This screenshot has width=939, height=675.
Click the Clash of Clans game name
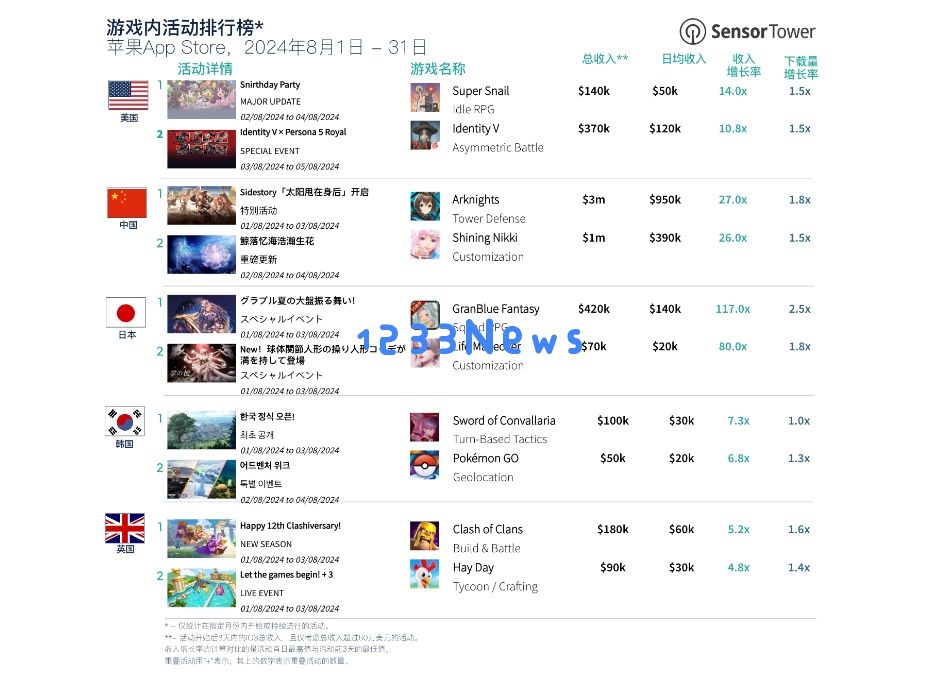pos(487,529)
